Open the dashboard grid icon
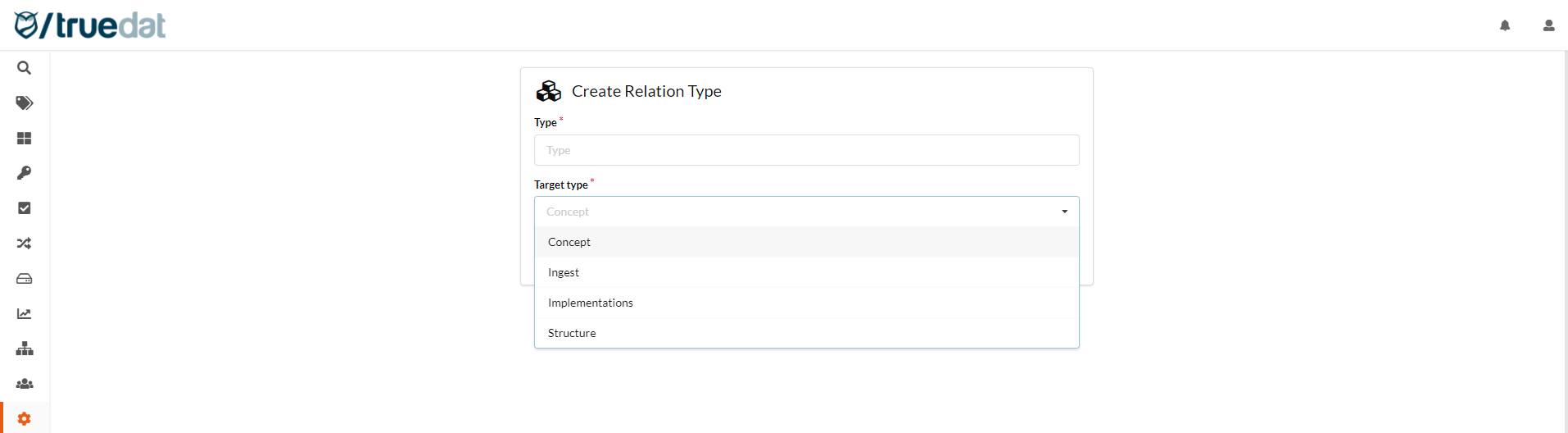The height and width of the screenshot is (433, 1568). click(x=25, y=139)
